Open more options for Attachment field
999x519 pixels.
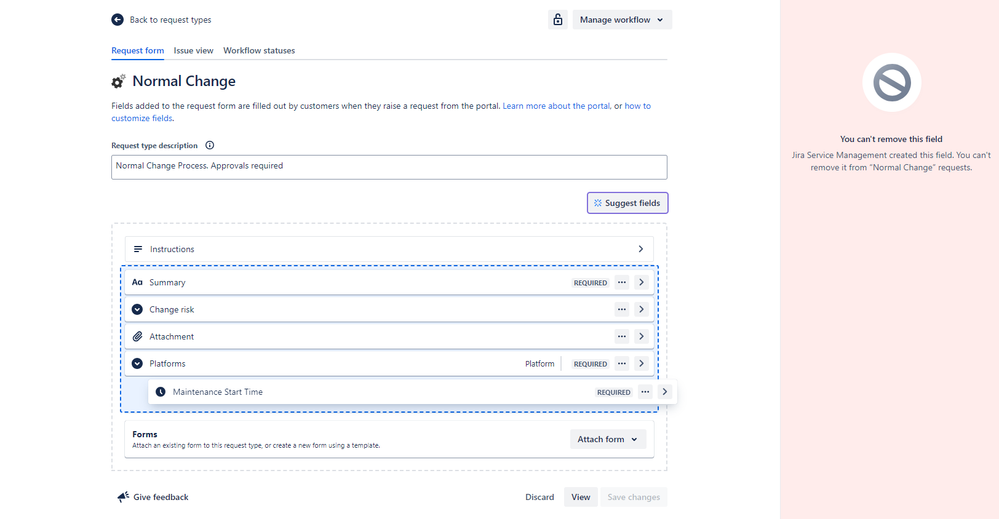622,336
